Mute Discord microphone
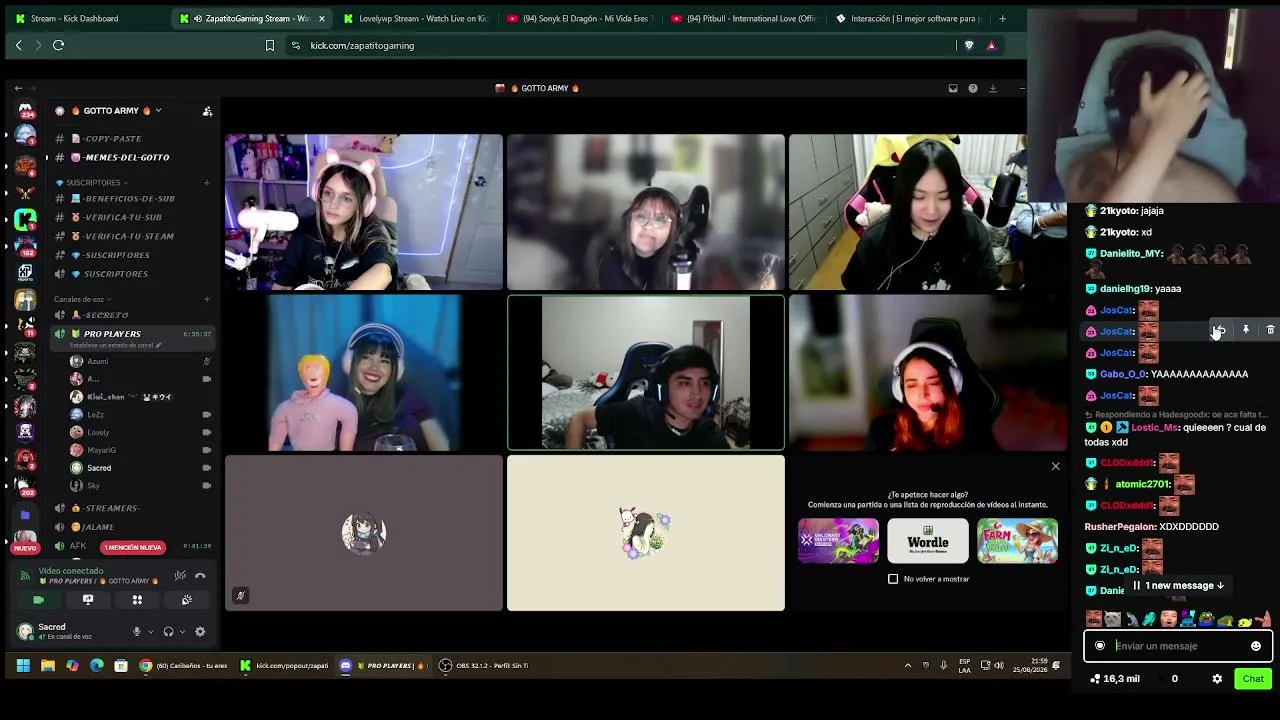This screenshot has height=720, width=1280. 137,632
